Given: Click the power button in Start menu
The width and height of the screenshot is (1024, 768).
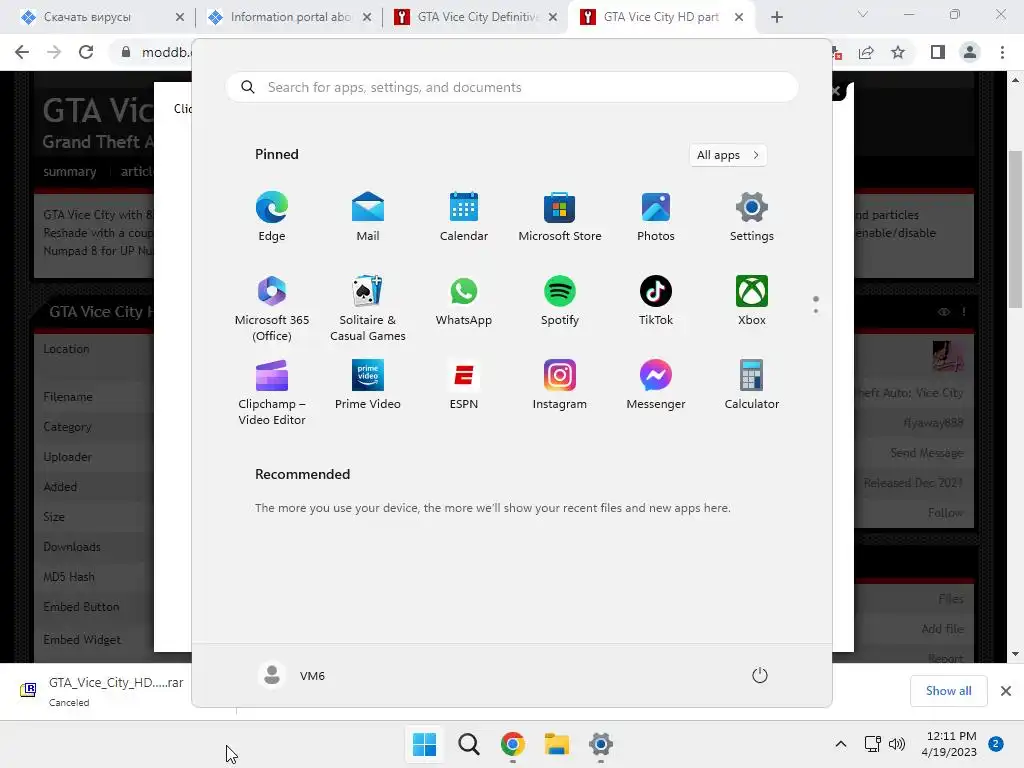Looking at the screenshot, I should pyautogui.click(x=760, y=675).
